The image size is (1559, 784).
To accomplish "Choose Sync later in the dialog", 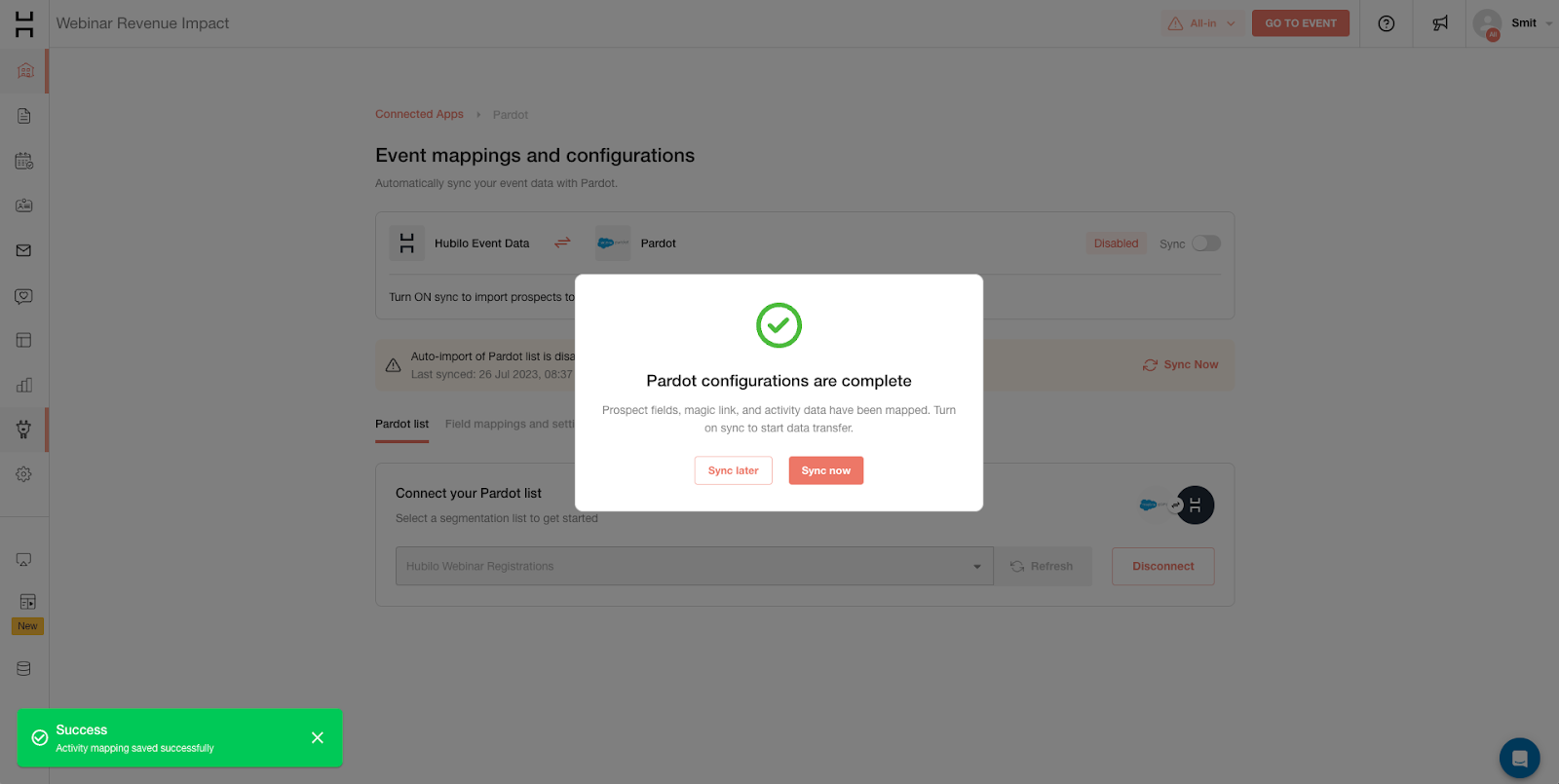I will pos(733,470).
